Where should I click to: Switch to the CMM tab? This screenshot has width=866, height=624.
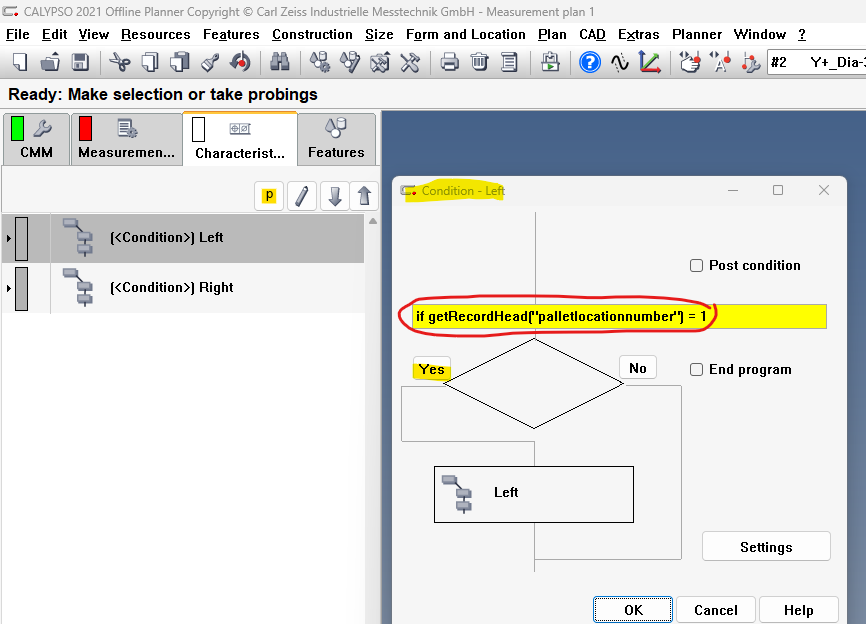36,139
